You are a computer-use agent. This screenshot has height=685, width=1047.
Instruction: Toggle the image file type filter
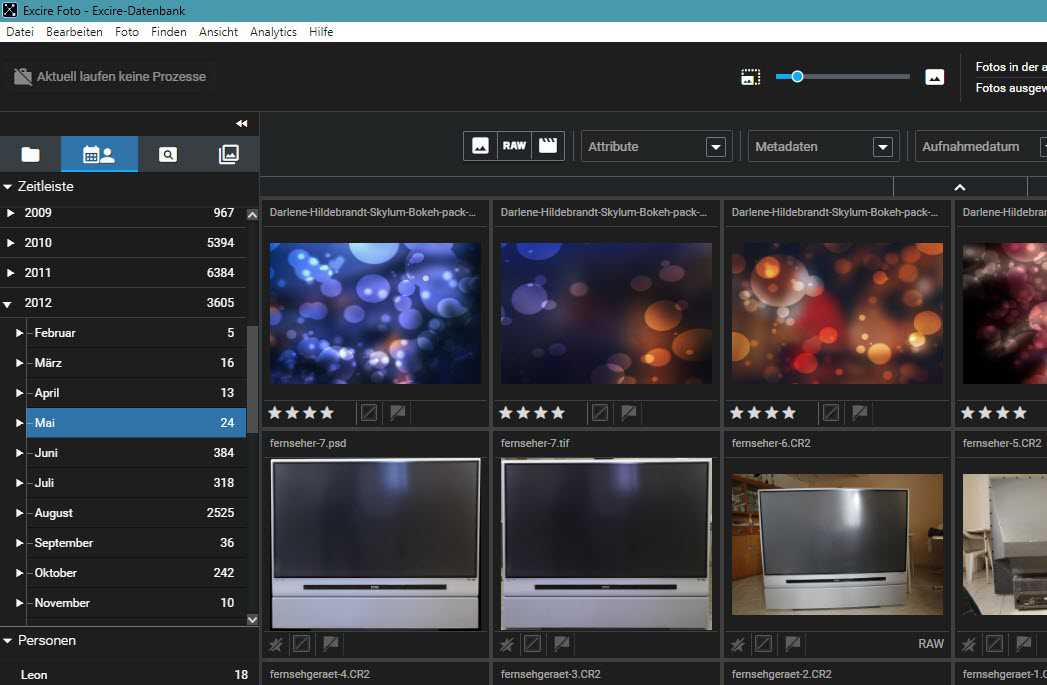pos(480,146)
